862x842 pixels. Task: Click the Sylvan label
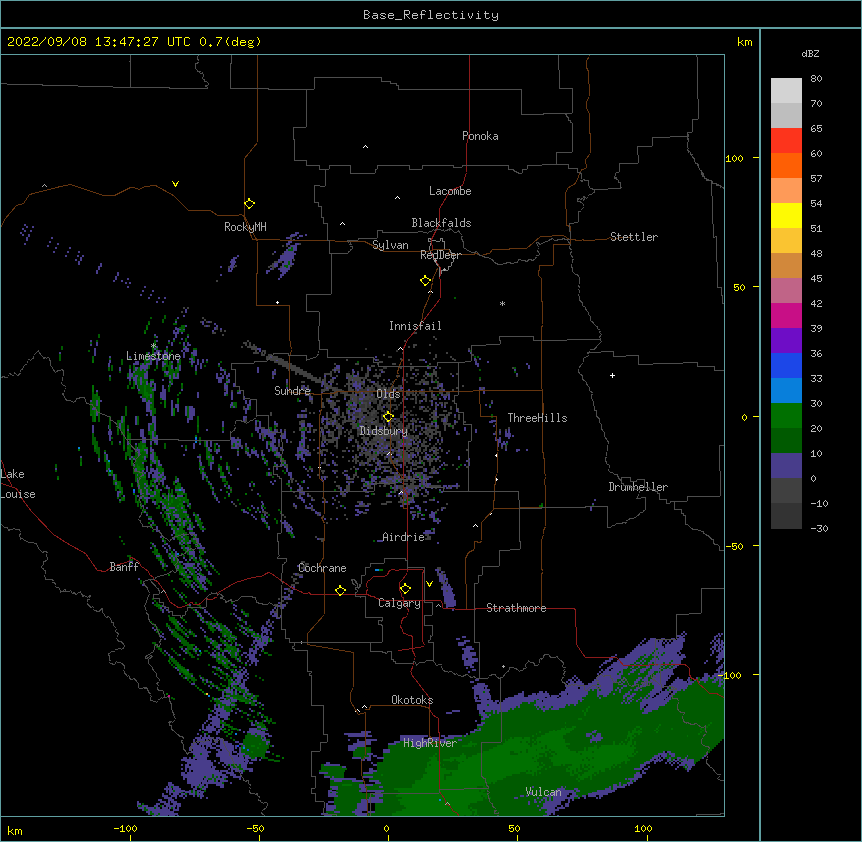click(x=390, y=245)
